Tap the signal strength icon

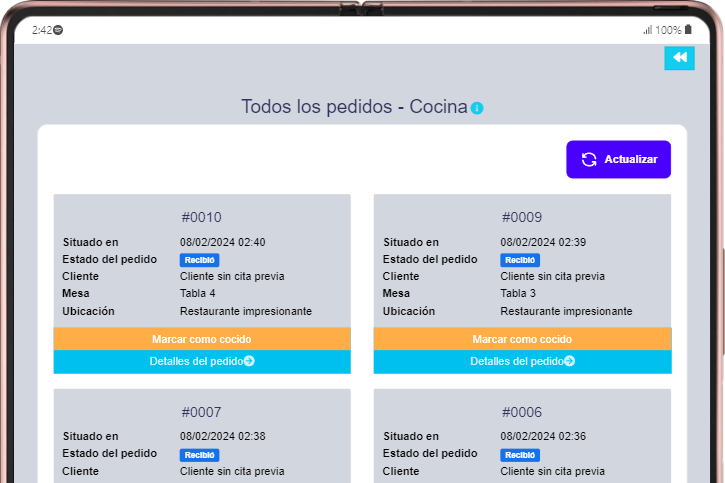(x=647, y=31)
